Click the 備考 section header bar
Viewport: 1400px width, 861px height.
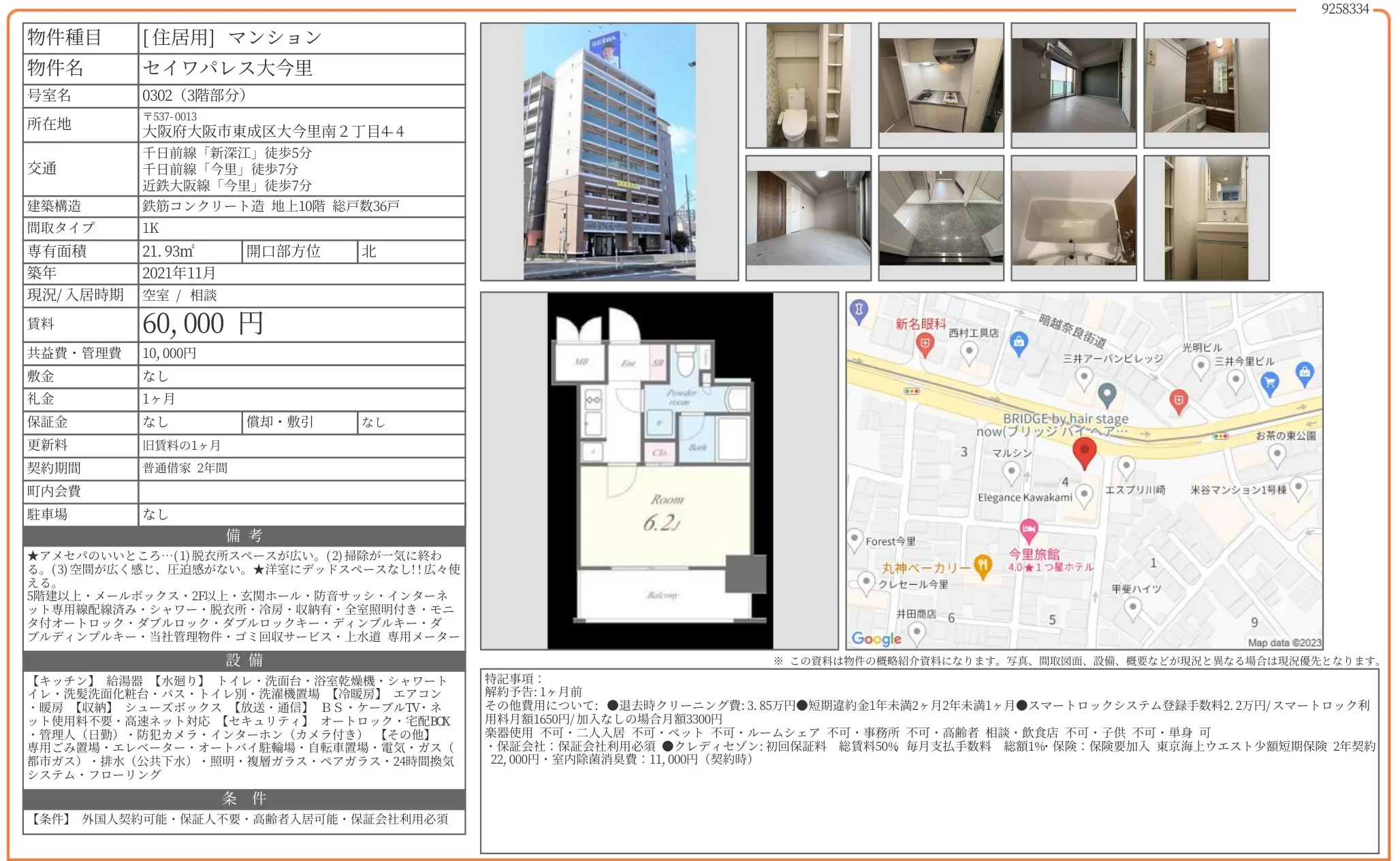point(244,536)
